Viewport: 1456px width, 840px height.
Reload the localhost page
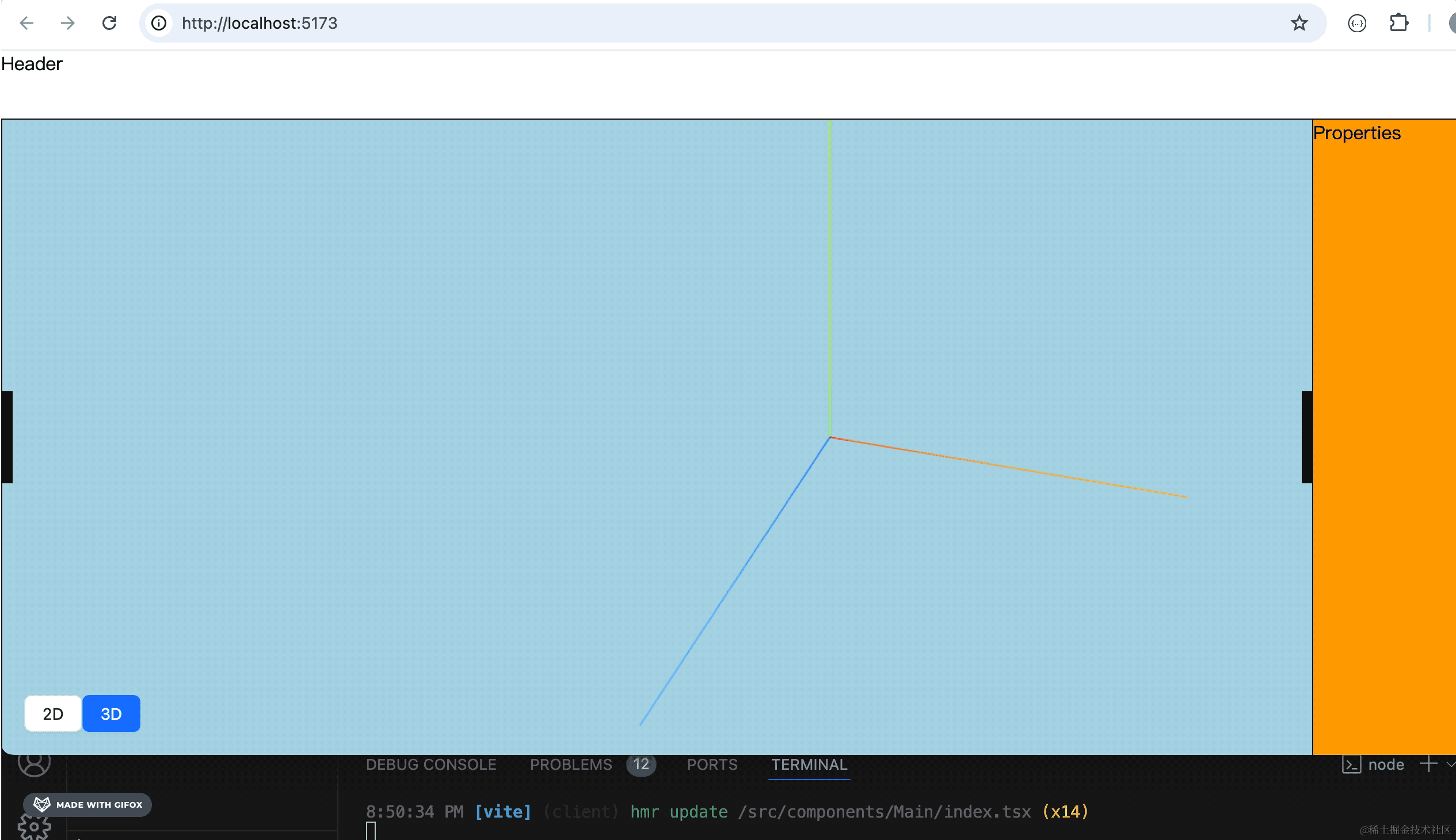pyautogui.click(x=110, y=23)
